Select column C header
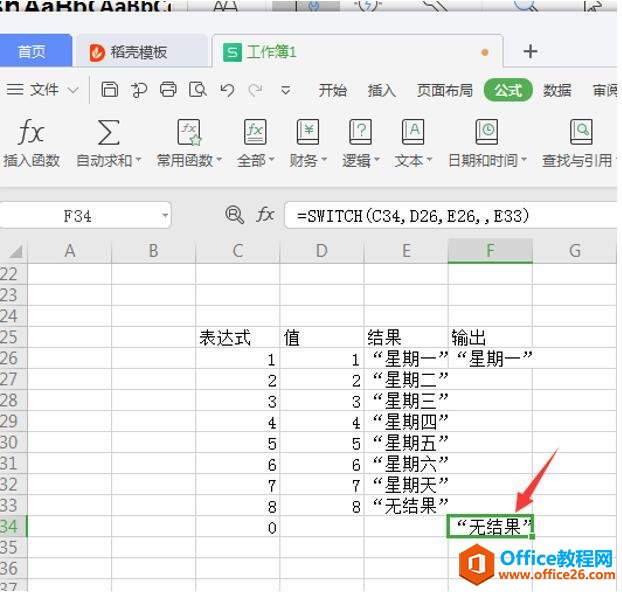 [238, 251]
